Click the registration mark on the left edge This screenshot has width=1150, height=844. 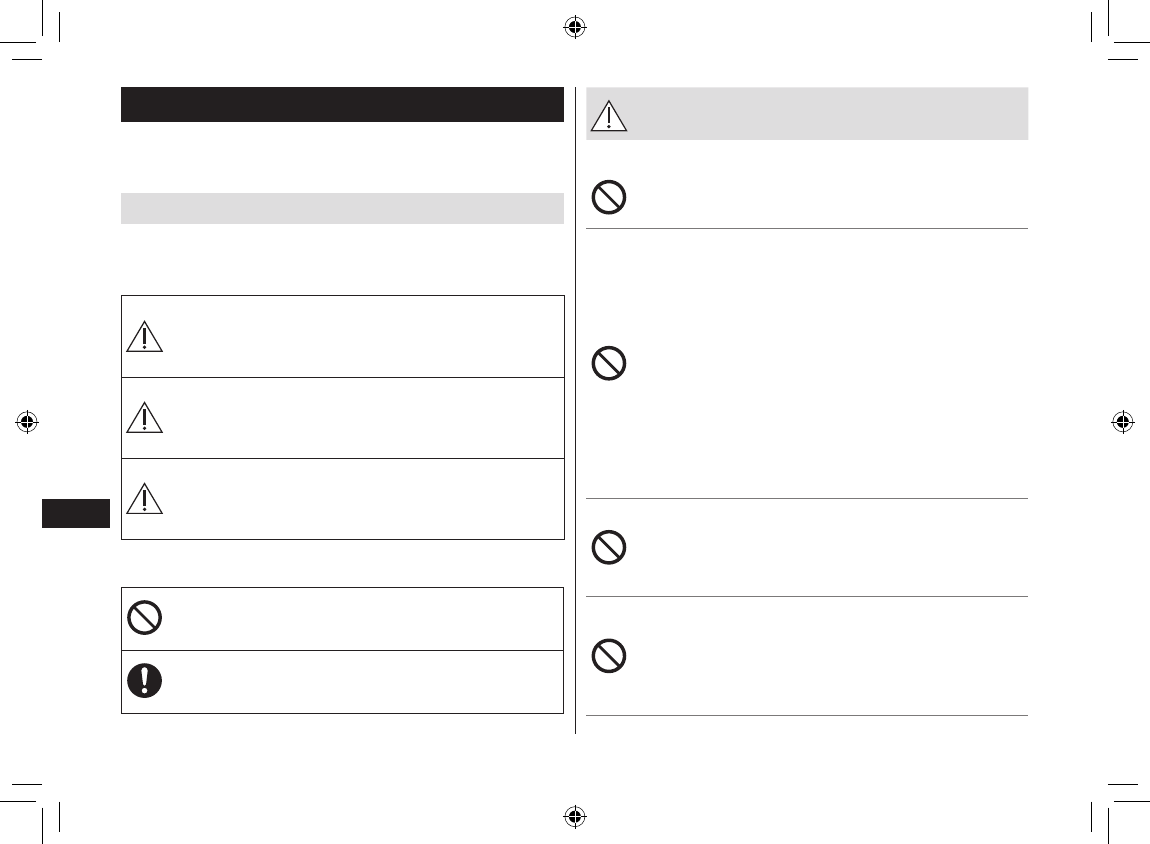pyautogui.click(x=28, y=422)
